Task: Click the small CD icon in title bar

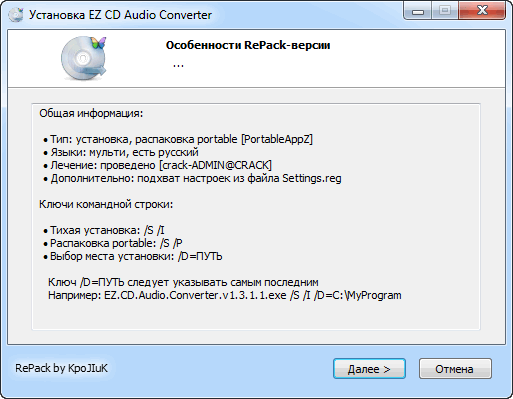Action: click(16, 15)
